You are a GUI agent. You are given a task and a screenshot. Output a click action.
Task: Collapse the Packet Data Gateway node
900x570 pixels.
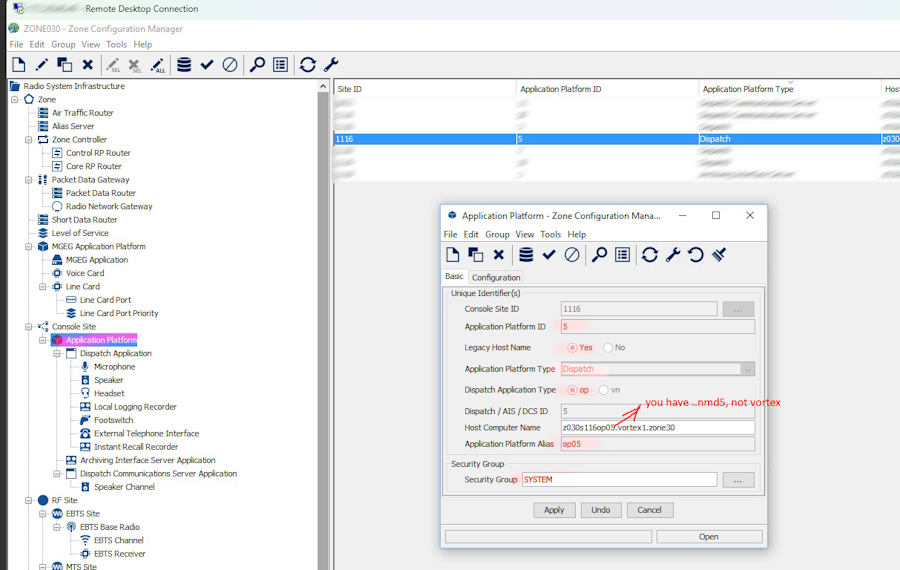[29, 180]
